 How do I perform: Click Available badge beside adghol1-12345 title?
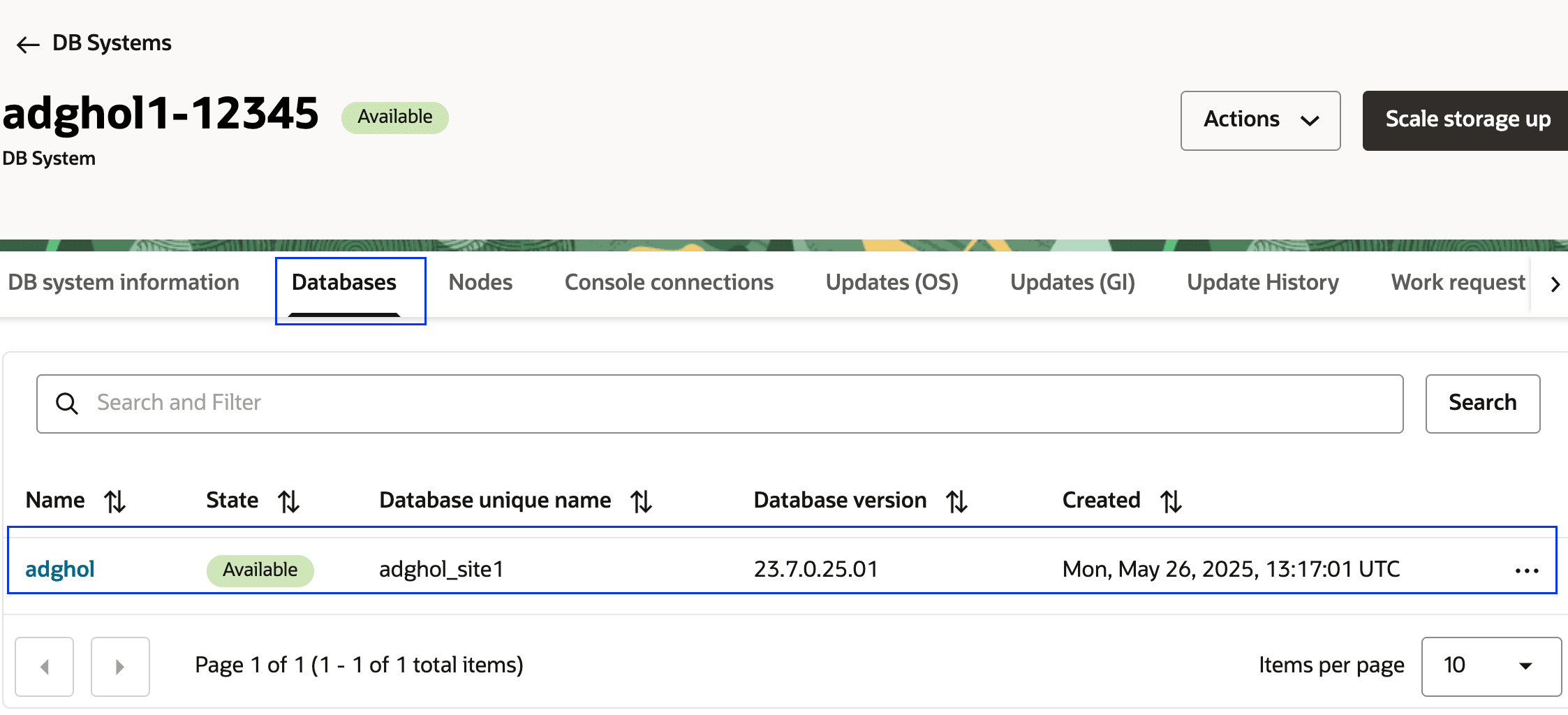click(395, 117)
